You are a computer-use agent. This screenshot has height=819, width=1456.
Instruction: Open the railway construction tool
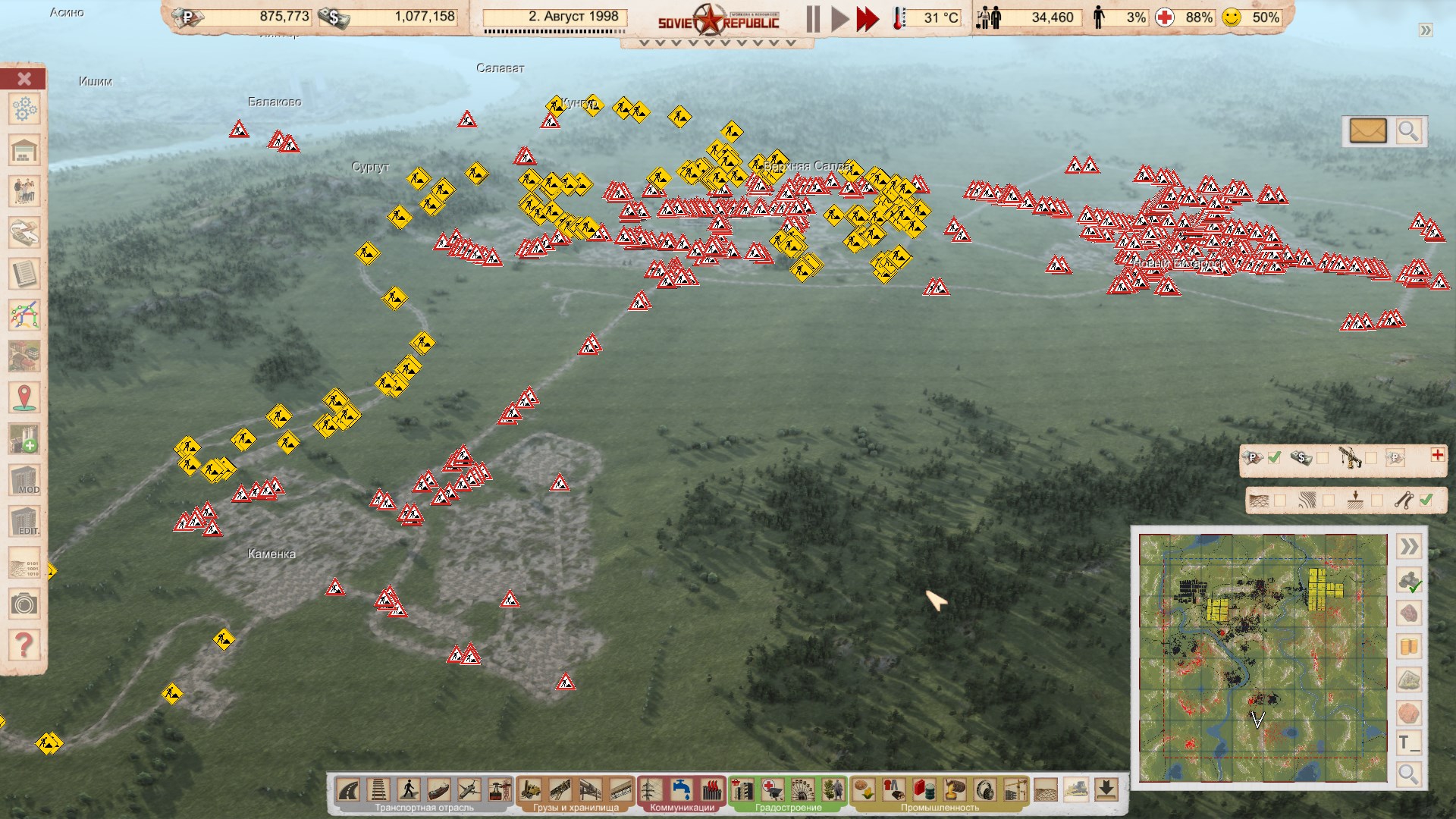(378, 789)
